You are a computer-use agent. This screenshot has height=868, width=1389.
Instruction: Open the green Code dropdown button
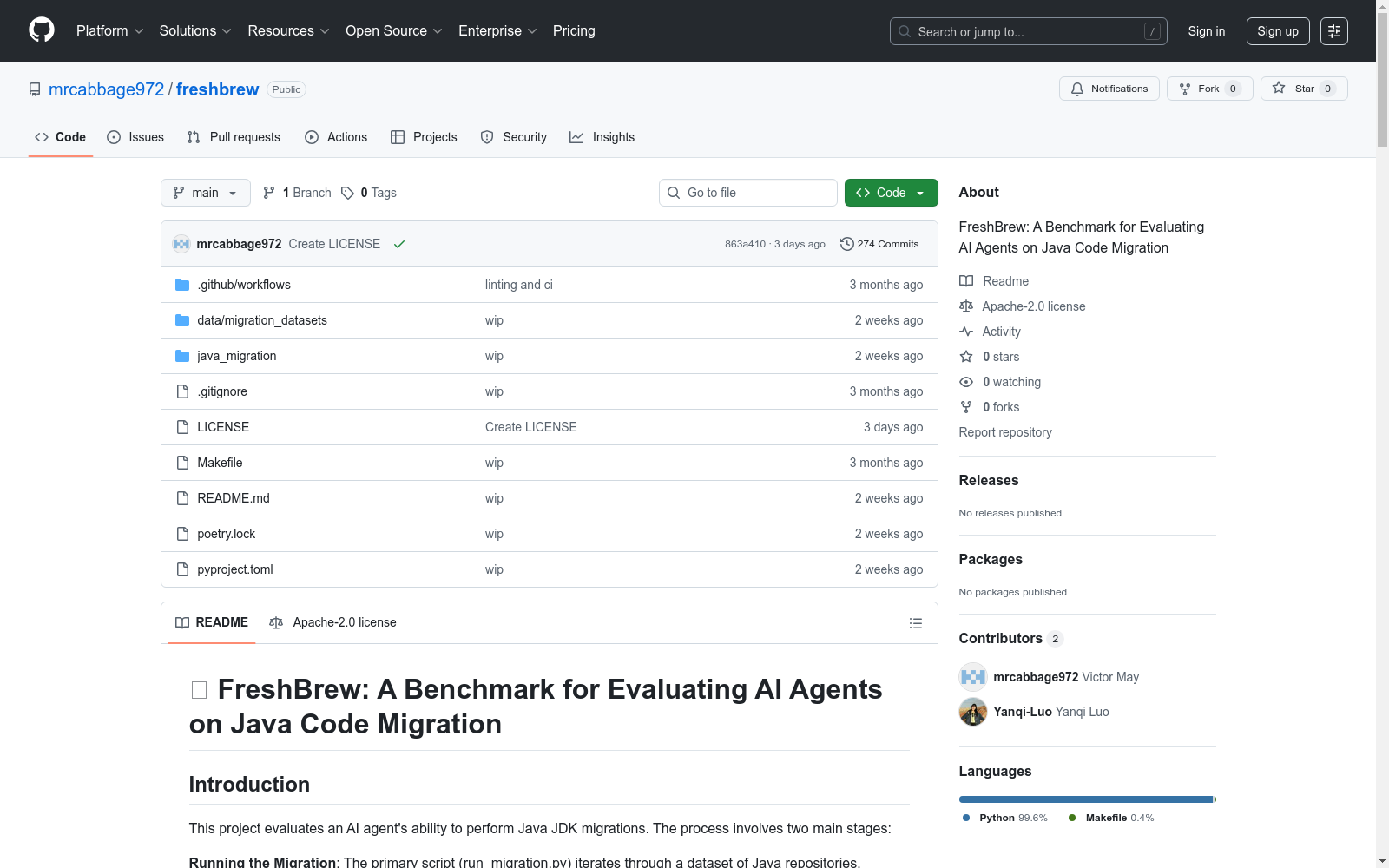(891, 193)
